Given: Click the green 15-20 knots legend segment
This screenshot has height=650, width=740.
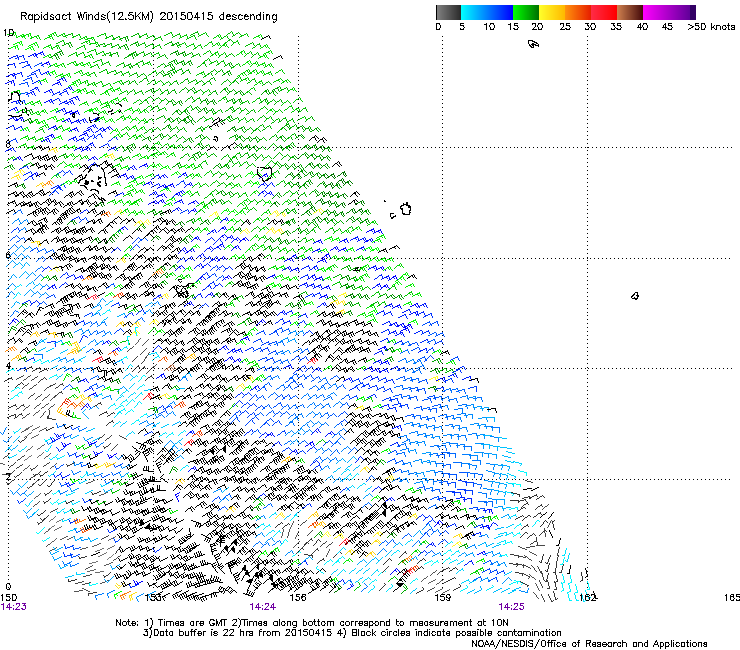Looking at the screenshot, I should click(x=526, y=12).
